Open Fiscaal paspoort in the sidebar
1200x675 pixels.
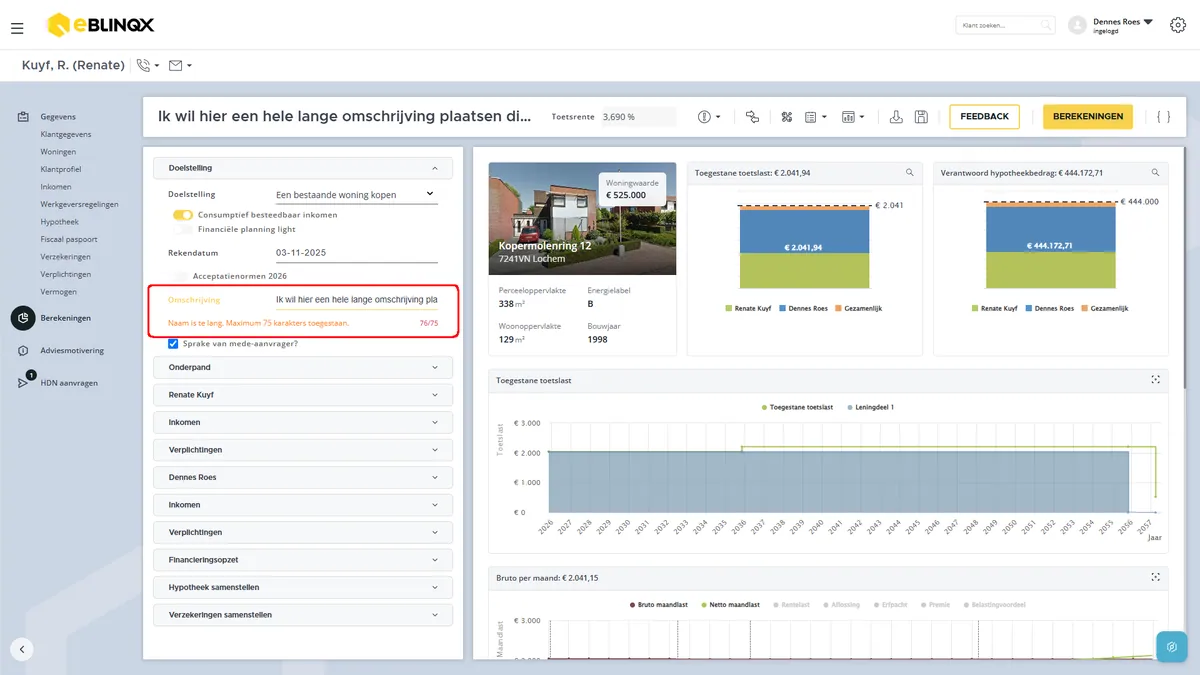pos(69,239)
